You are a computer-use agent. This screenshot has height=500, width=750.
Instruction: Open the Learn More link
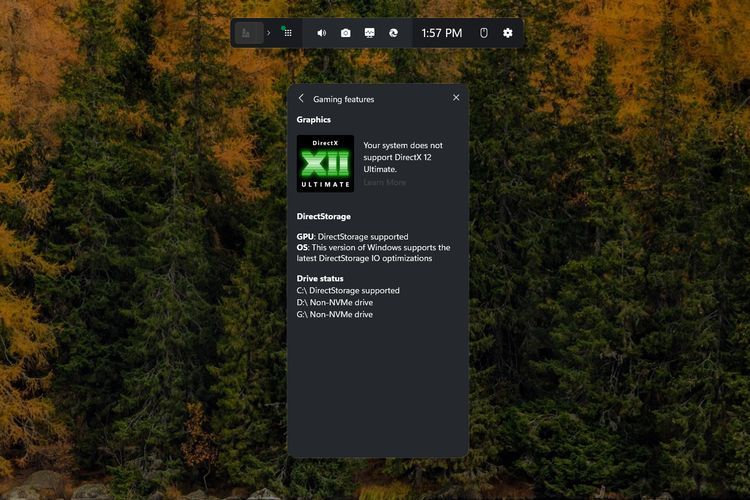coord(384,183)
